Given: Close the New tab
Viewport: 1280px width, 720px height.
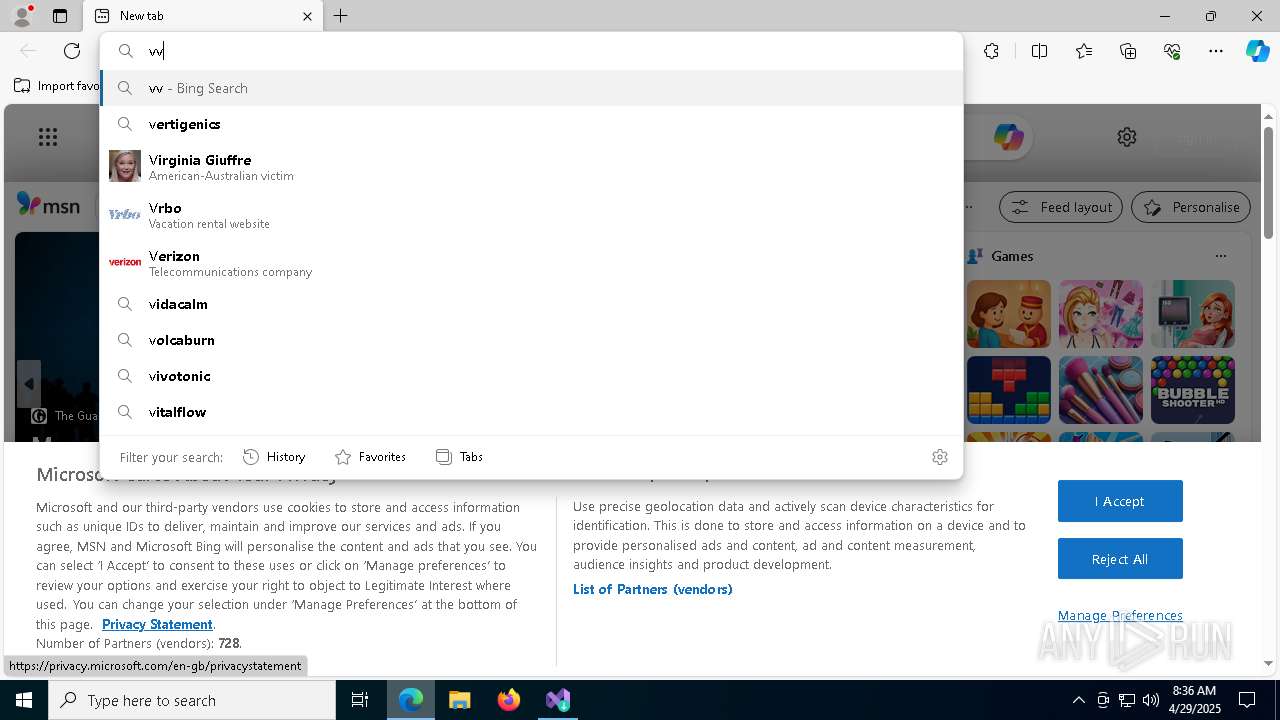Looking at the screenshot, I should point(307,16).
